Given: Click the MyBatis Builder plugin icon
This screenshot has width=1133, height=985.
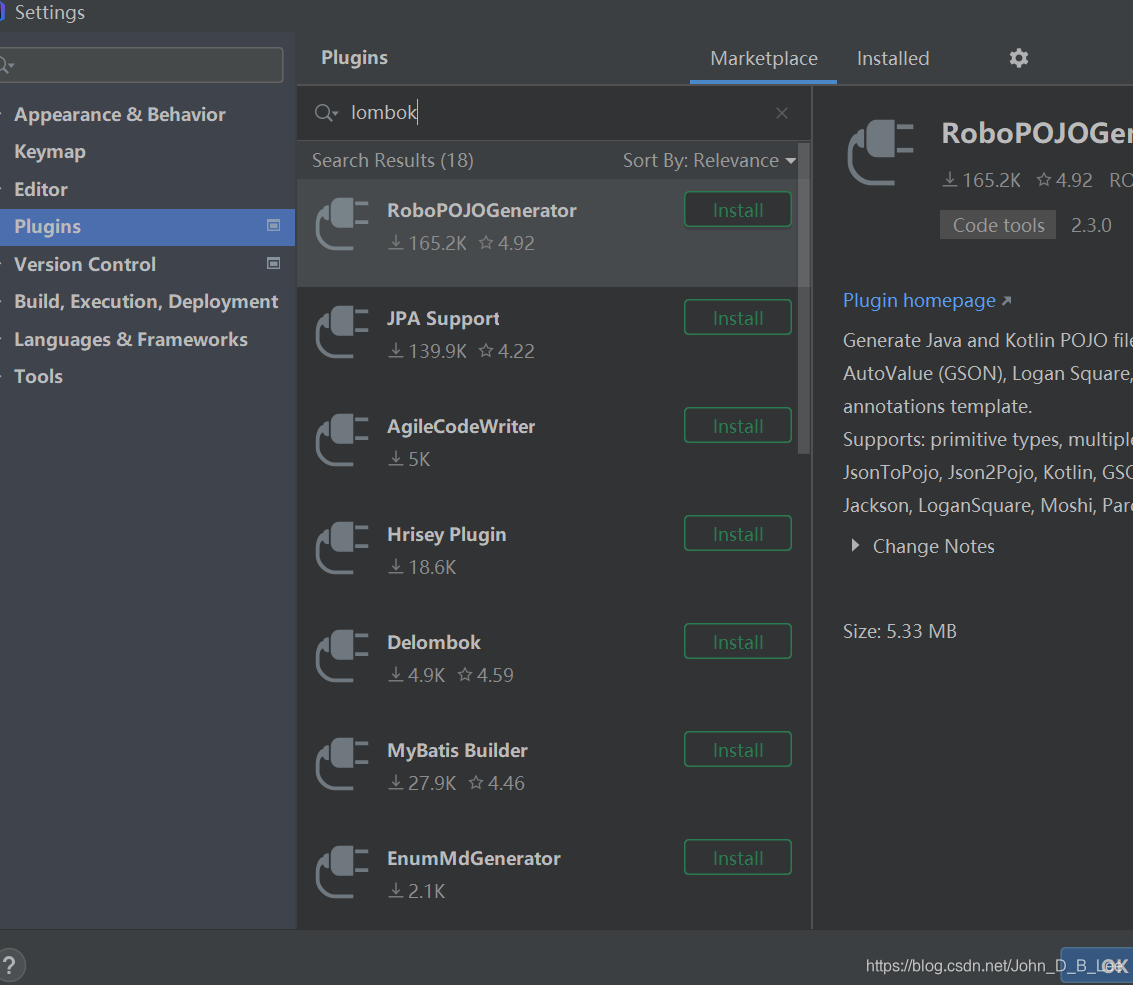Looking at the screenshot, I should [343, 764].
